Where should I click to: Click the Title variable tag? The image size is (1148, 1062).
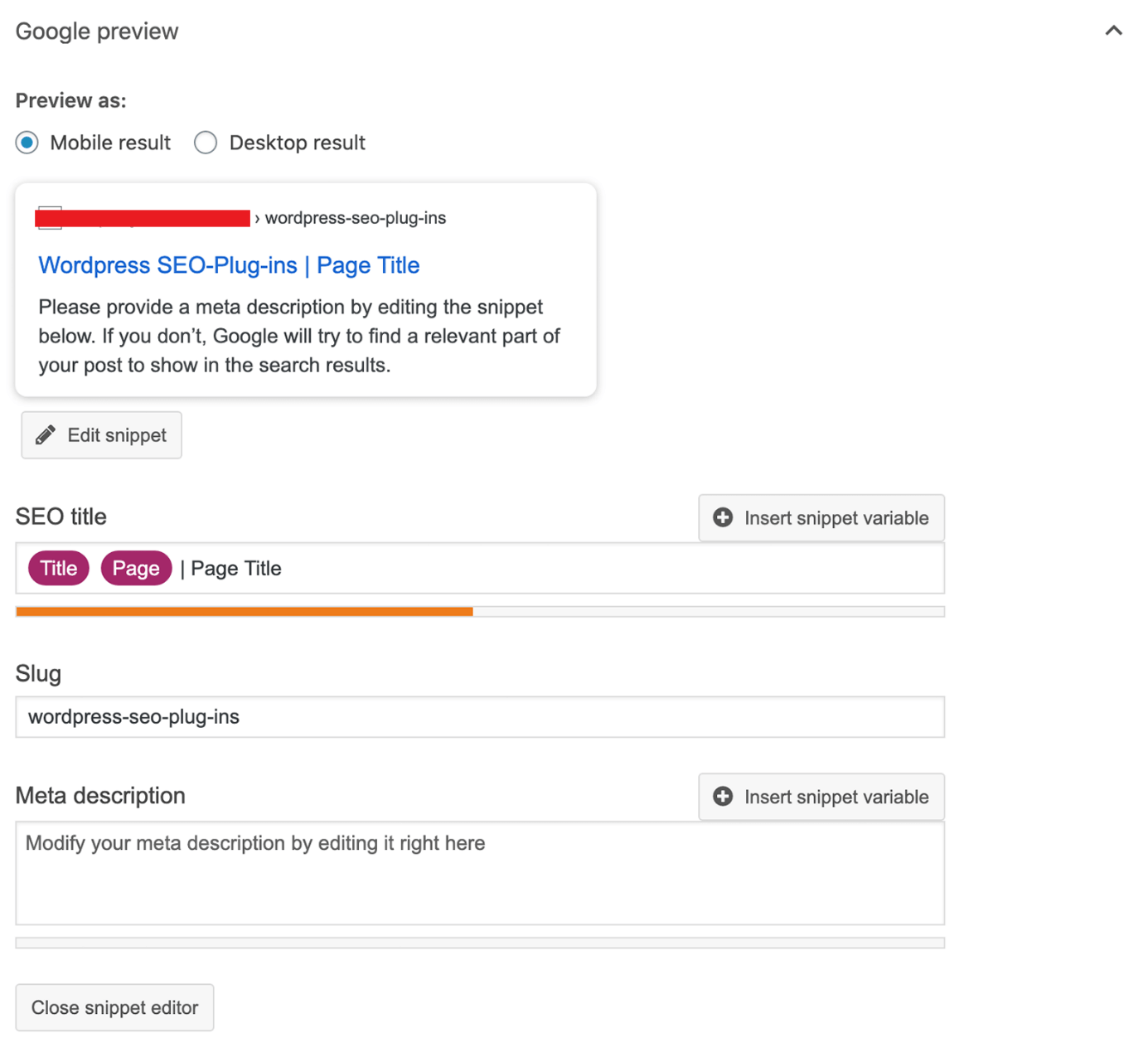[59, 569]
